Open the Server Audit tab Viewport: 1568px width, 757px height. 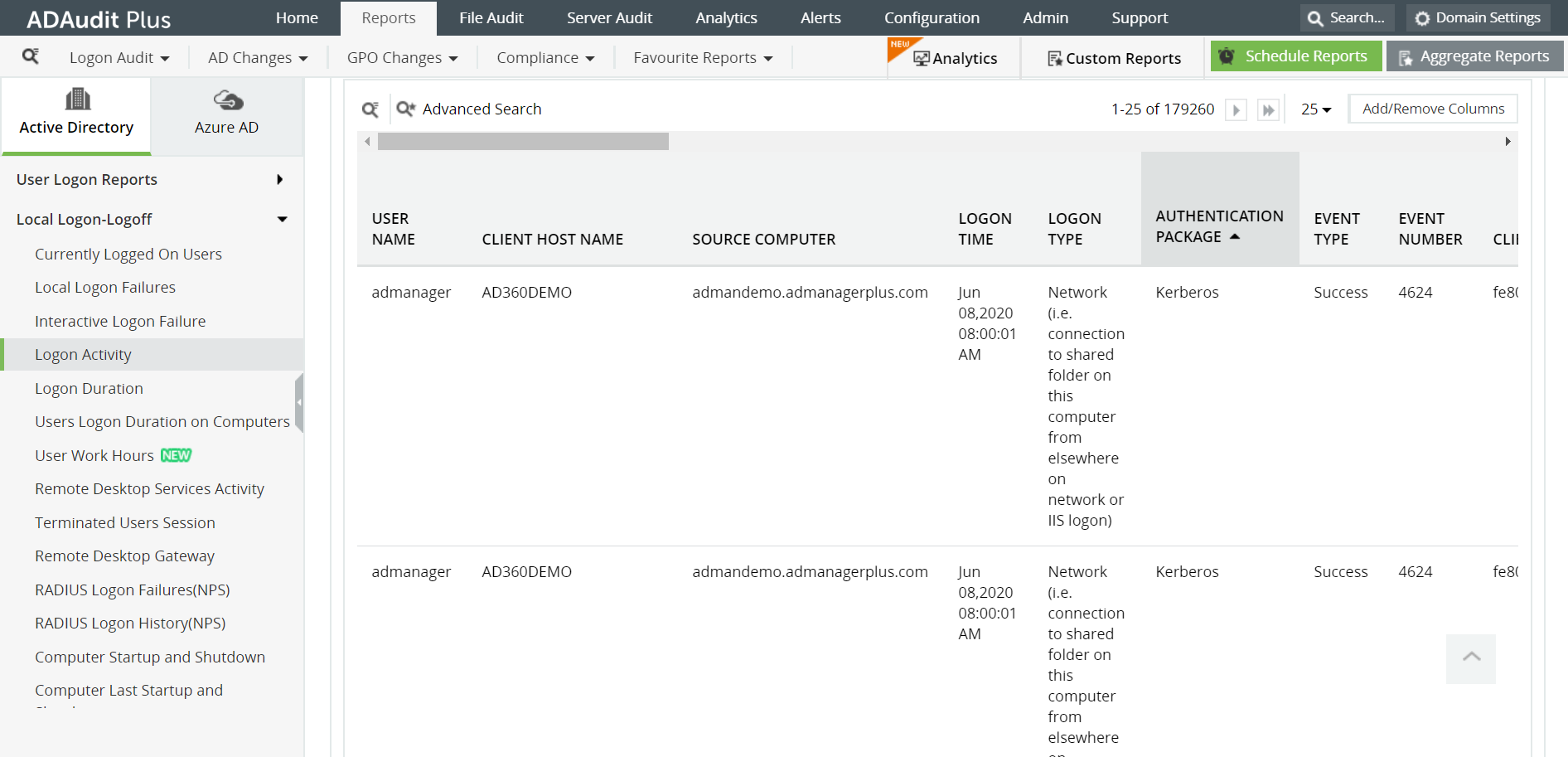click(x=609, y=18)
